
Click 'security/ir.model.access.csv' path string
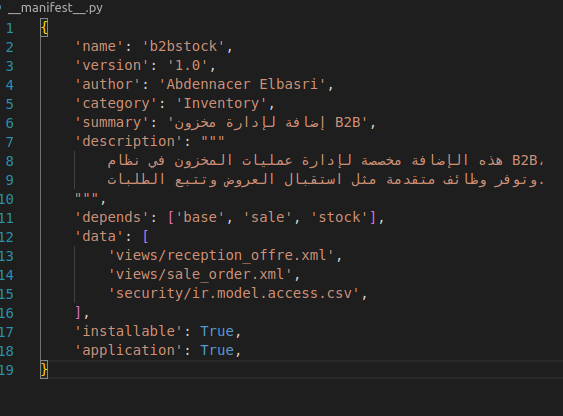[234, 294]
